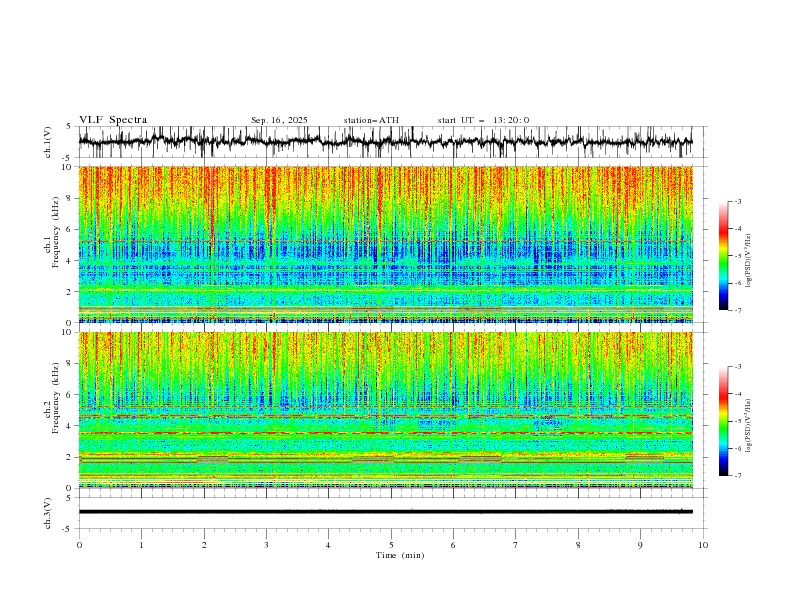Click the ch.2 'log(PSD)(V²/Hz)' colorbar label
This screenshot has height=612, width=792.
pyautogui.click(x=749, y=426)
